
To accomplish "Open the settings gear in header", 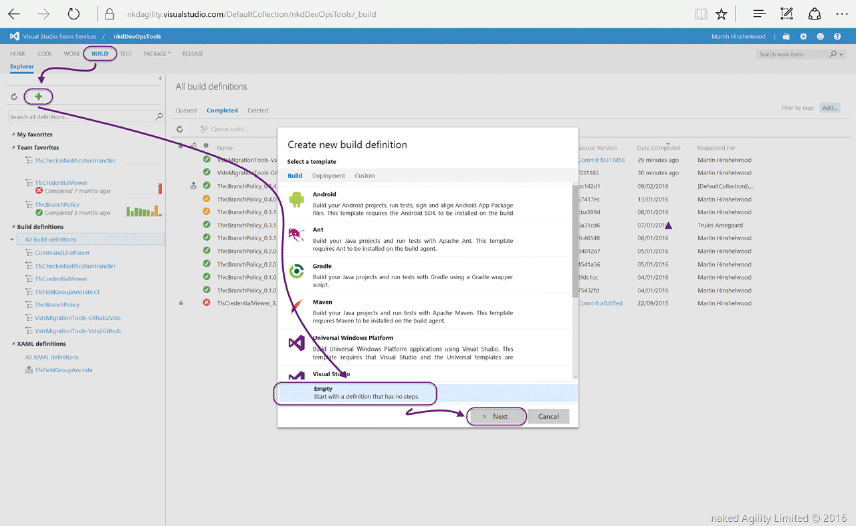I will [x=803, y=37].
